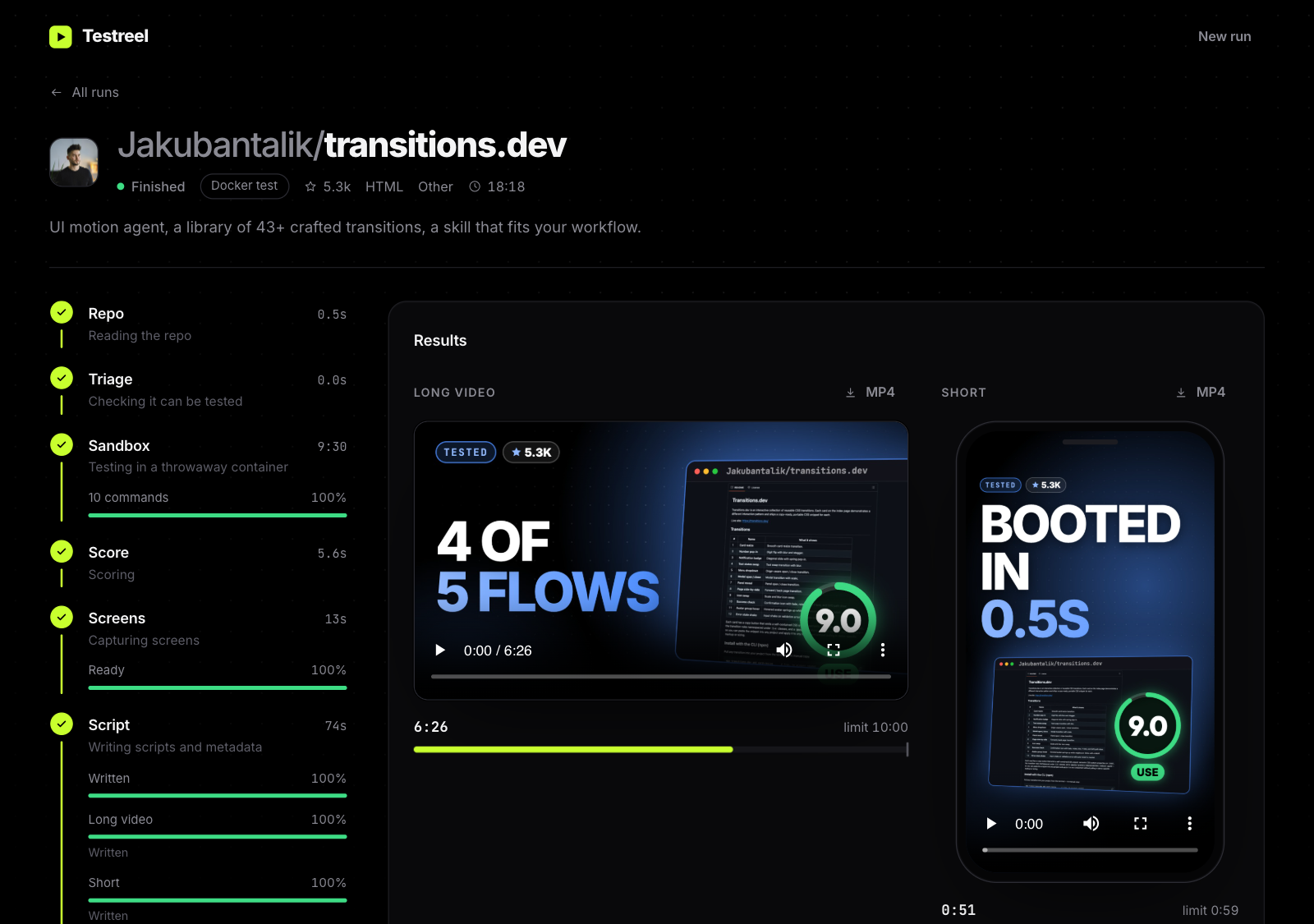The height and width of the screenshot is (924, 1314).
Task: Mute the short video audio
Action: coord(1091,824)
